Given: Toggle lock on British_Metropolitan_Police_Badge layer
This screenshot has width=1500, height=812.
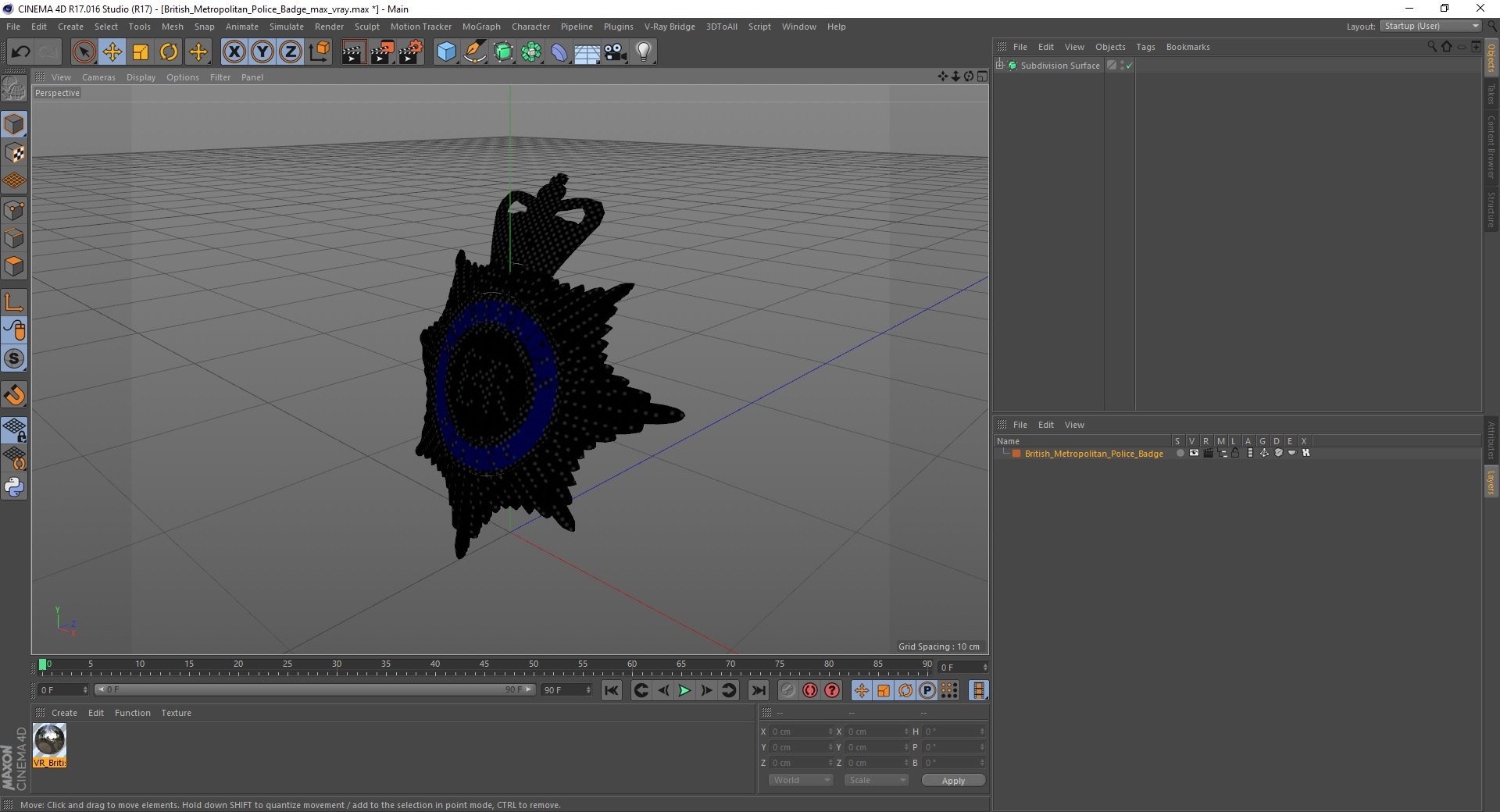Looking at the screenshot, I should (1235, 453).
